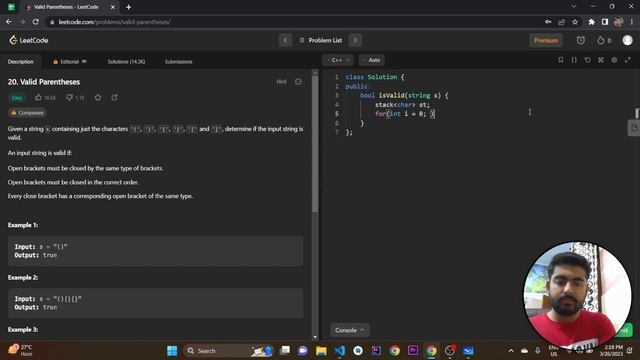Click the taskbar Search box
The image size is (640, 360).
(x=229, y=351)
